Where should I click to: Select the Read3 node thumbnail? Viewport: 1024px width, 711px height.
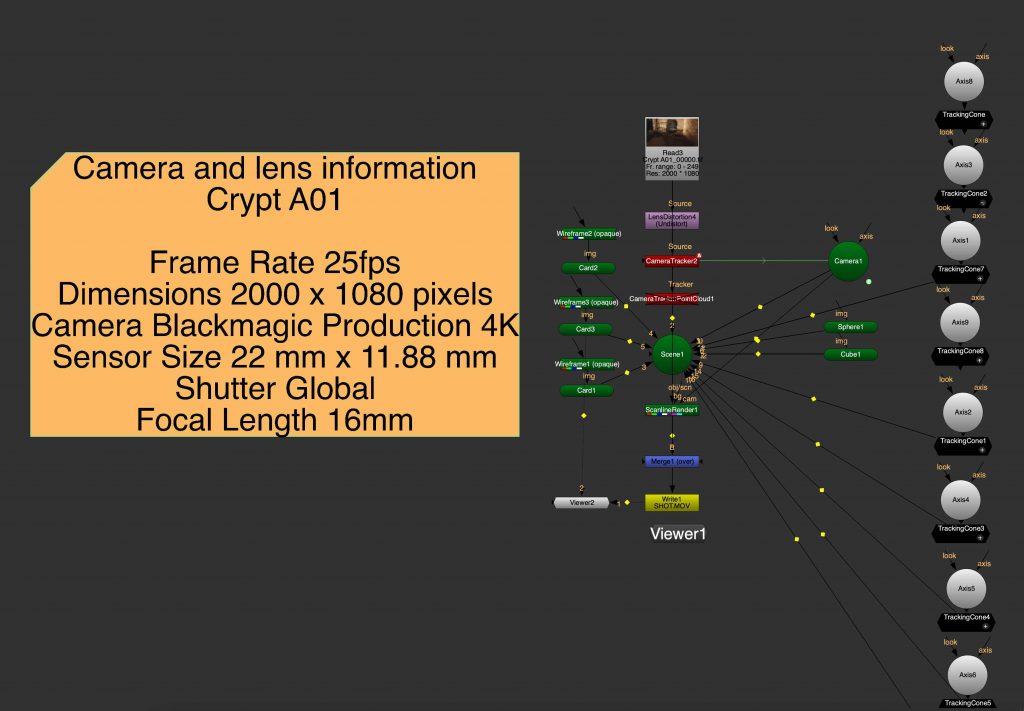click(672, 132)
